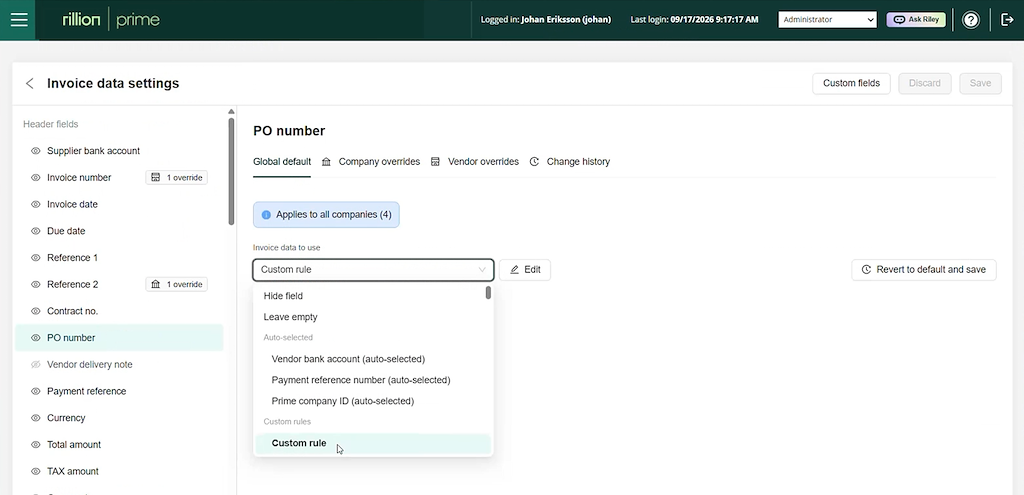Click the table icon on Vendor overrides tab
This screenshot has width=1024, height=495.
435,161
